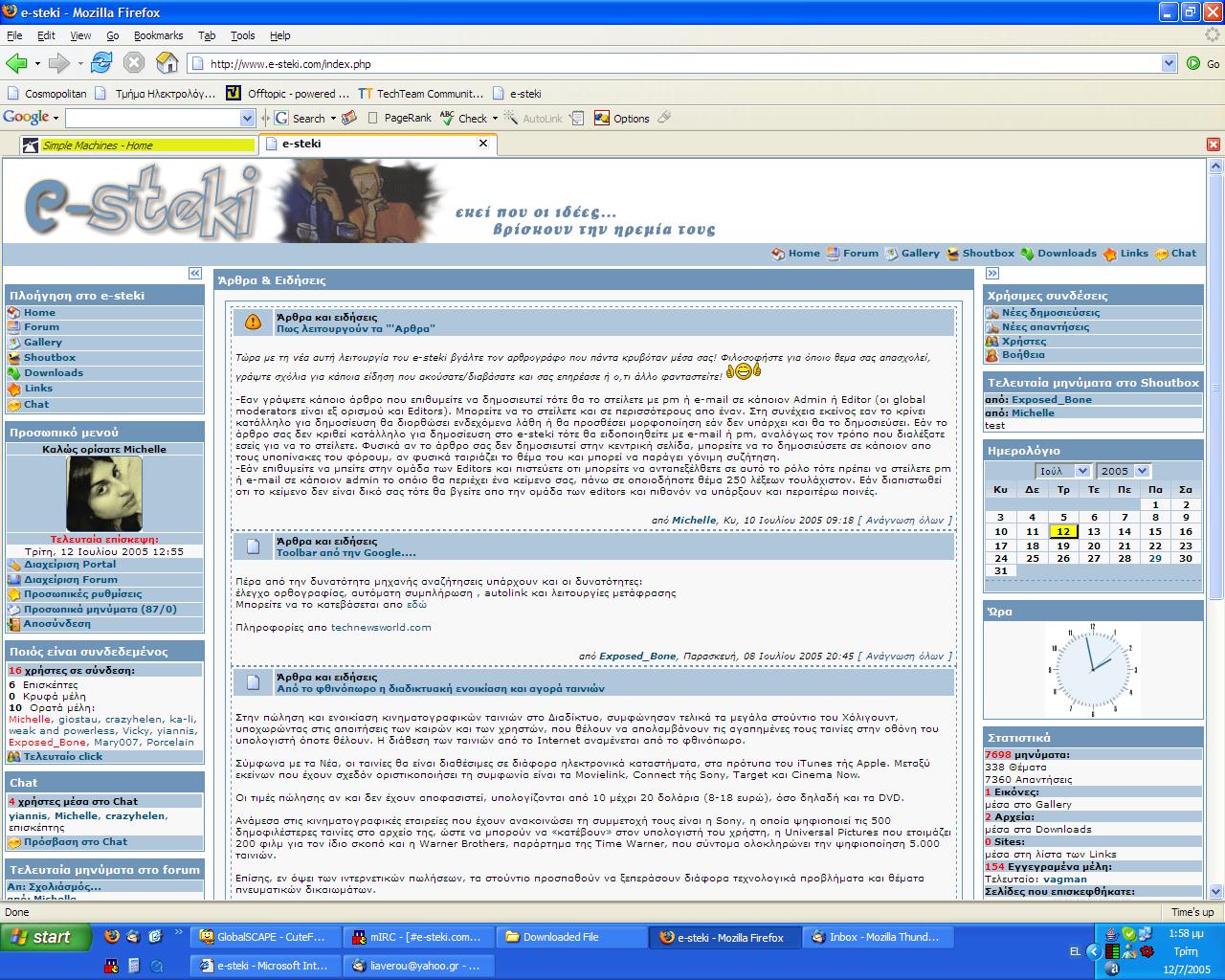Collapse the left sidebar with the arrow toggle
Viewport: 1225px width, 980px height.
pos(195,274)
